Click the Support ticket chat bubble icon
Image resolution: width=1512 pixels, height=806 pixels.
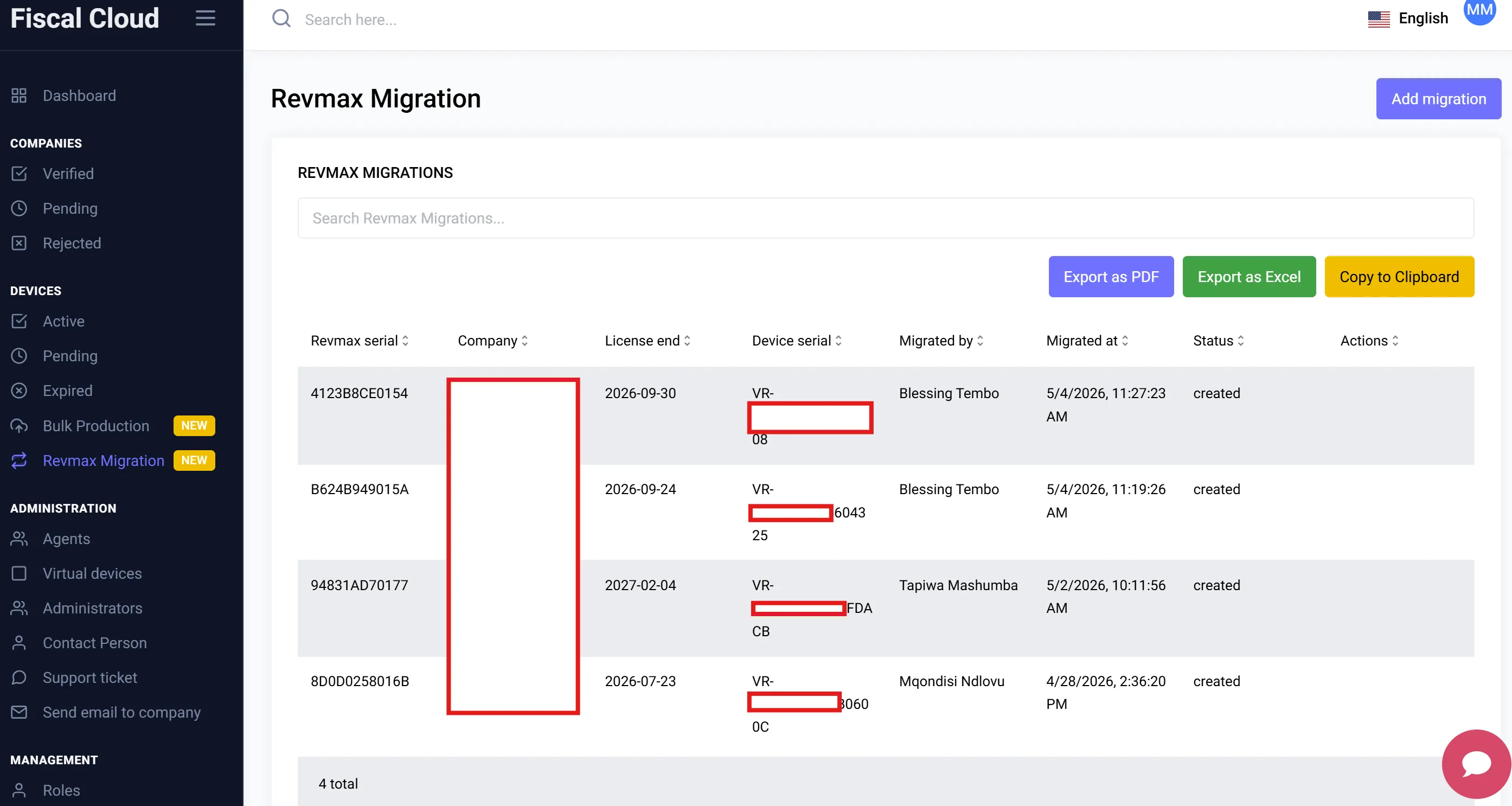pos(19,677)
